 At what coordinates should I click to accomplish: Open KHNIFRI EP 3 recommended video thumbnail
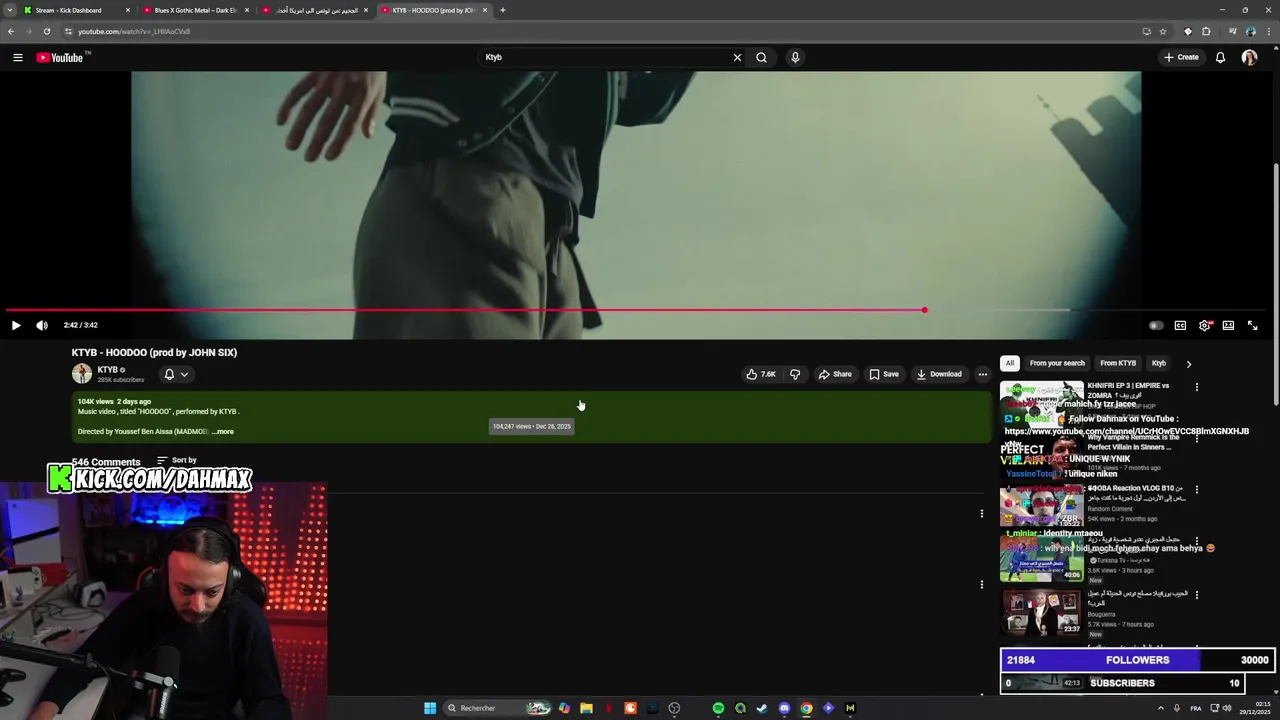pyautogui.click(x=1041, y=404)
